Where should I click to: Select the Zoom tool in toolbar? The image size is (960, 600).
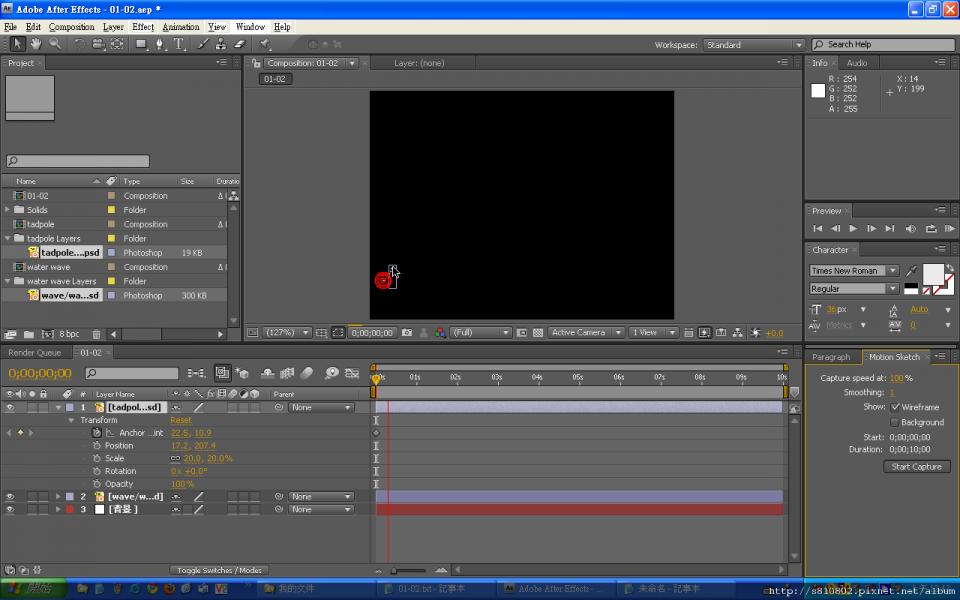coord(55,44)
